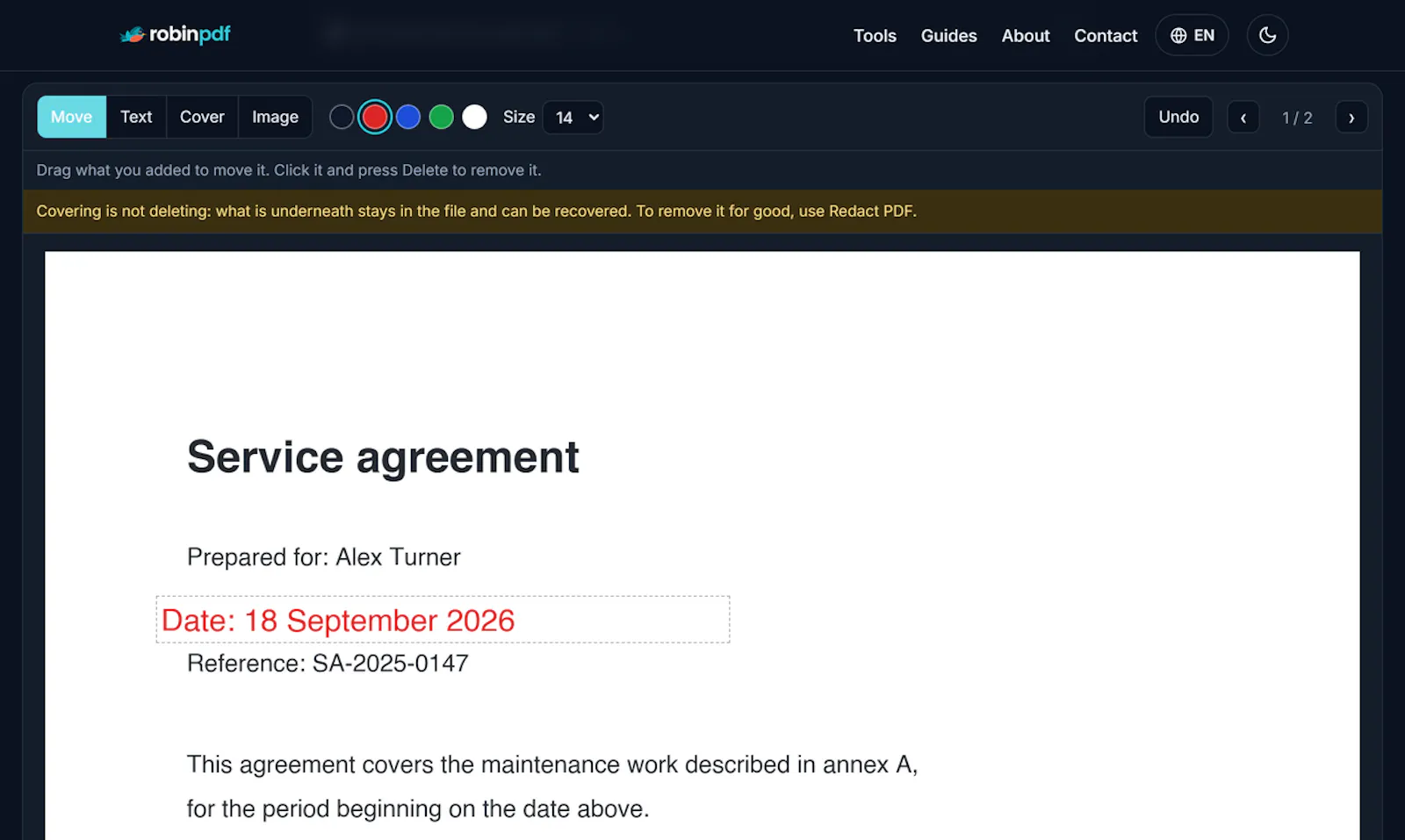
Task: Open the Tools menu
Action: [x=875, y=36]
